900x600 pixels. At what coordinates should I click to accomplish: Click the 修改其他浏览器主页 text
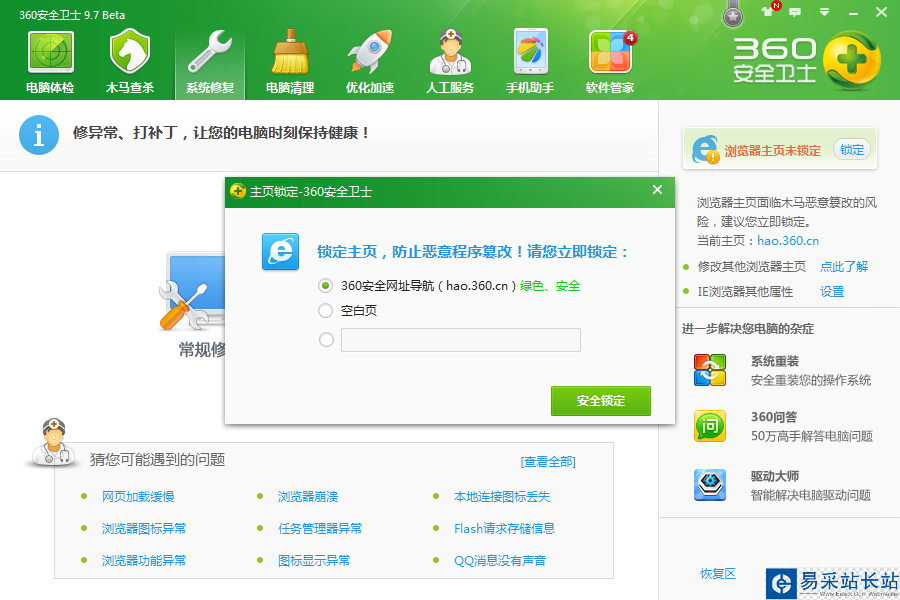click(x=752, y=266)
